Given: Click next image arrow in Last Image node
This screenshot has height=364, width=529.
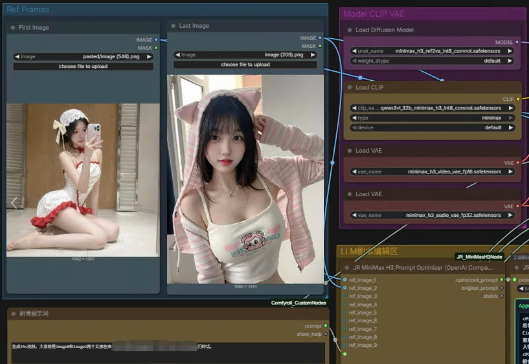Looking at the screenshot, I should (x=313, y=55).
